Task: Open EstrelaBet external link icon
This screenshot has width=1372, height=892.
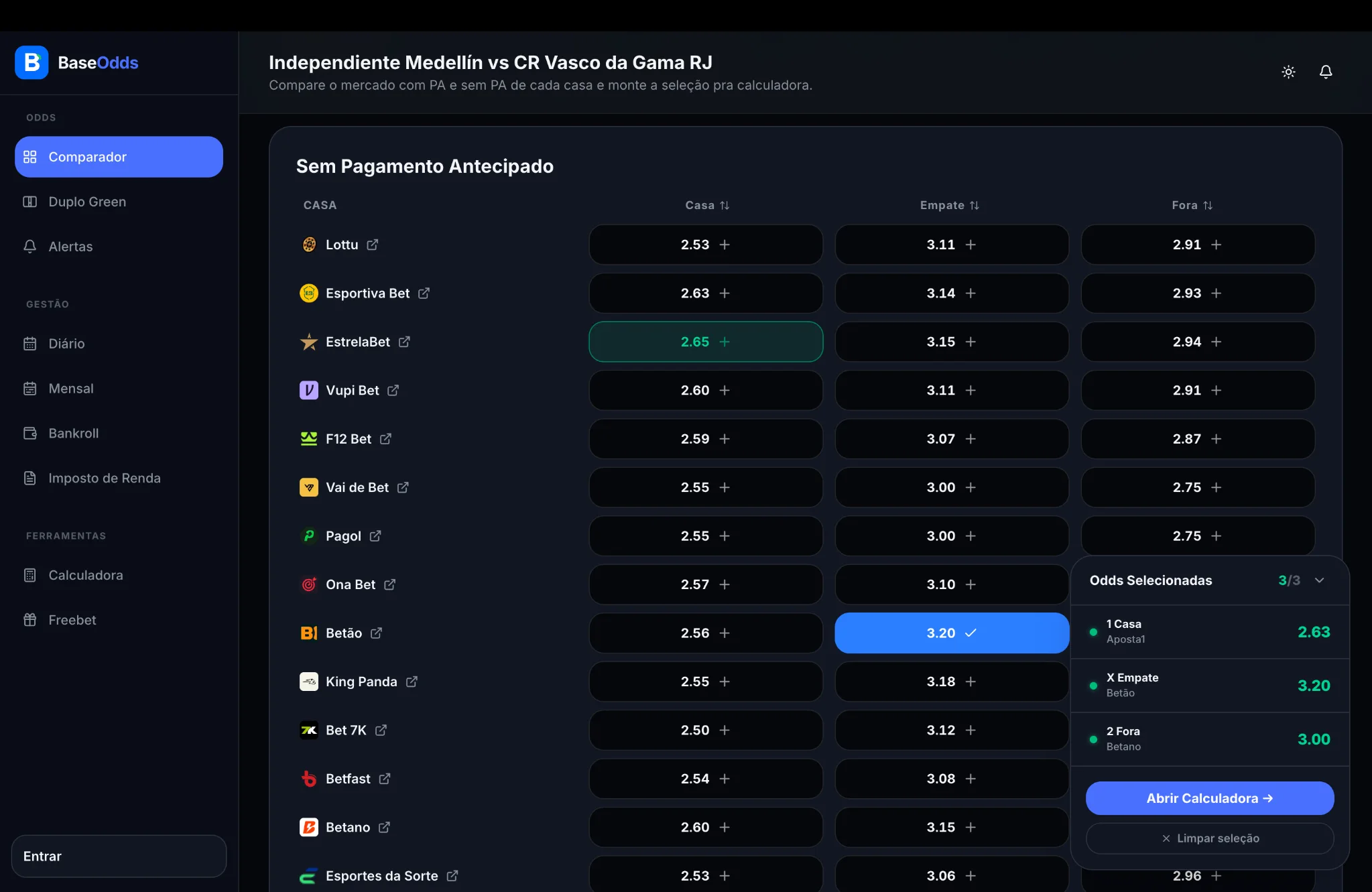Action: click(x=404, y=342)
